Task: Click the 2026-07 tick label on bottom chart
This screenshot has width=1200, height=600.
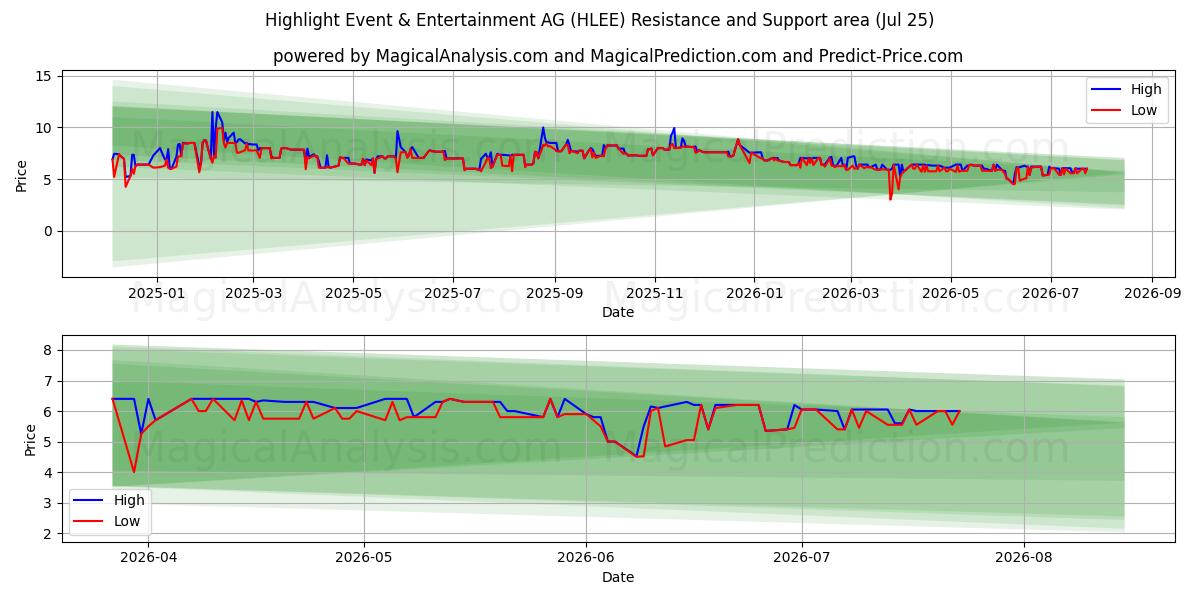Action: (x=802, y=559)
